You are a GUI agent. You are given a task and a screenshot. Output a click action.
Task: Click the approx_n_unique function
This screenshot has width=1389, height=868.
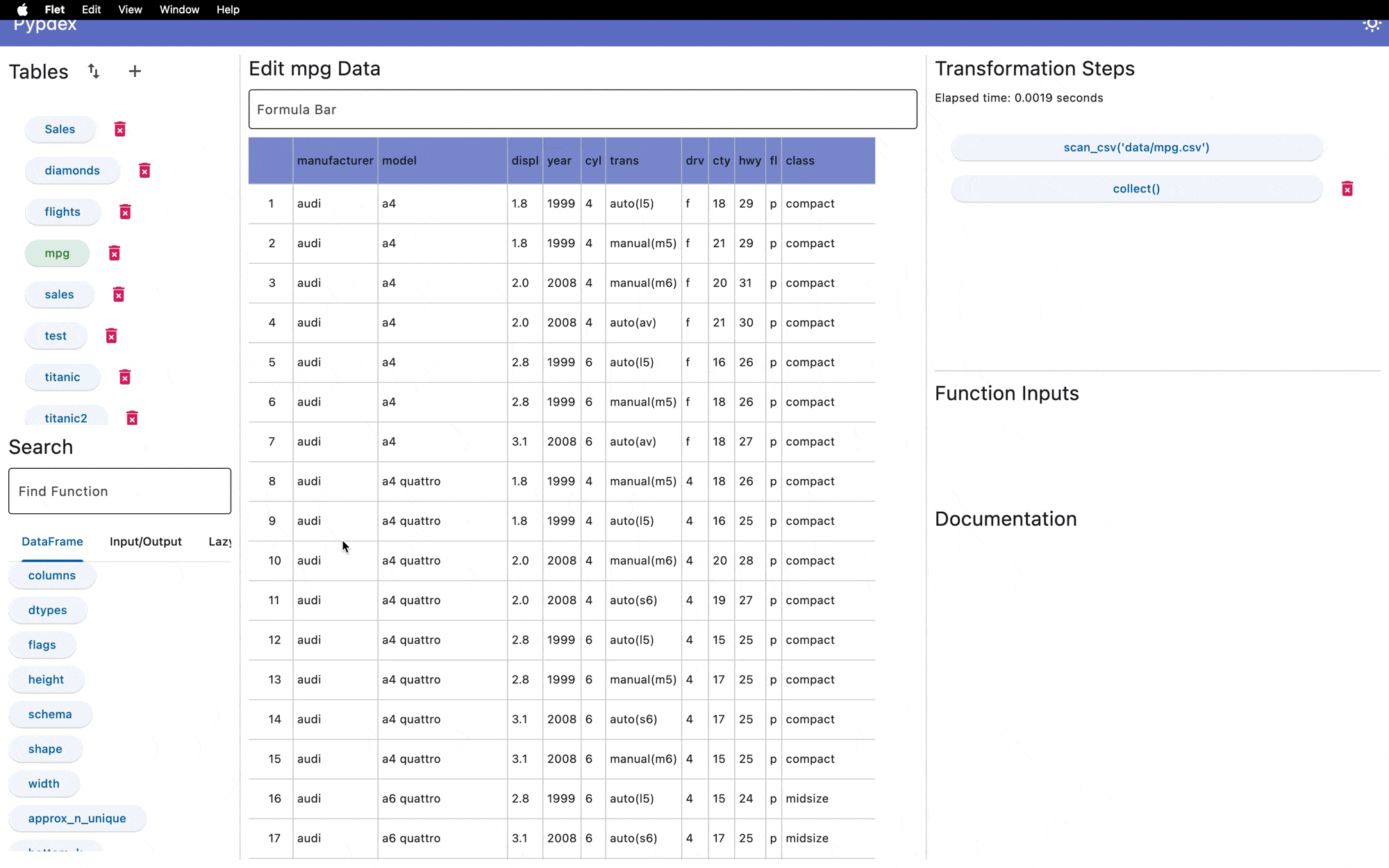77,819
